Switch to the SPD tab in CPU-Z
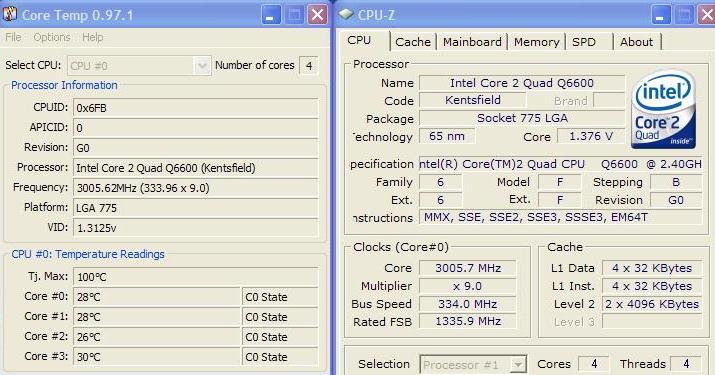 coord(584,42)
